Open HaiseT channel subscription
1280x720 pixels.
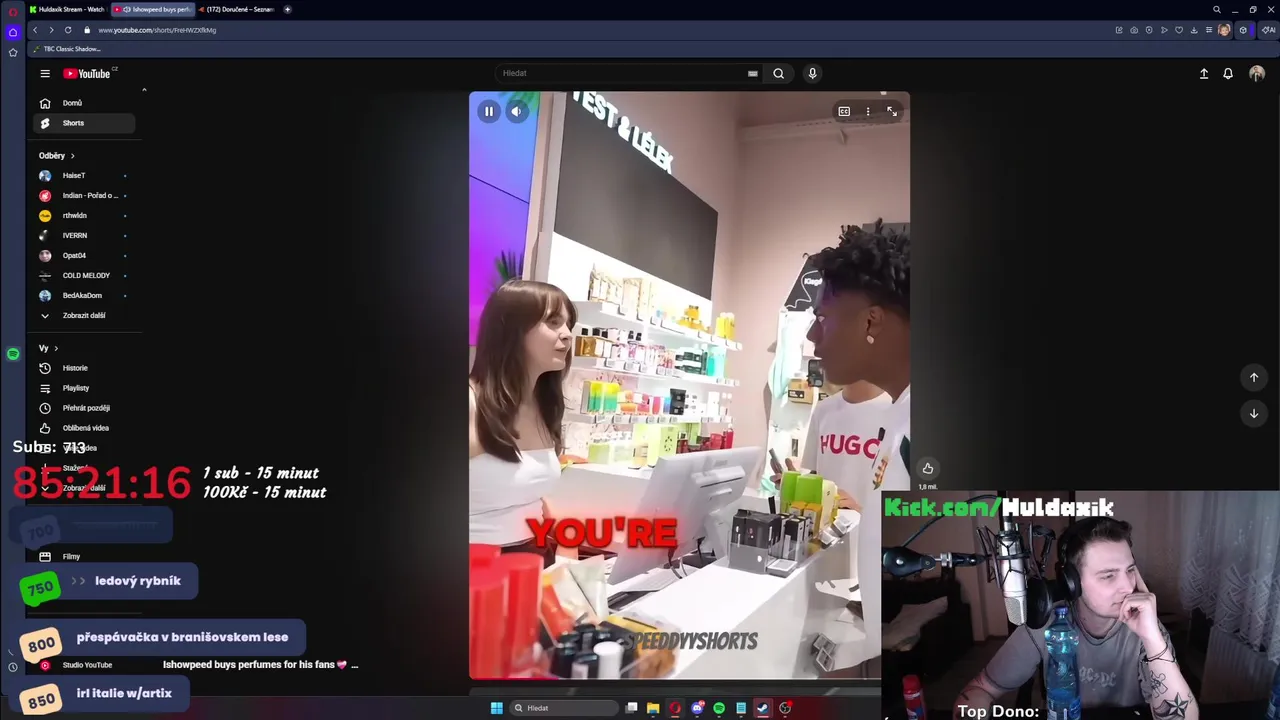(84, 176)
